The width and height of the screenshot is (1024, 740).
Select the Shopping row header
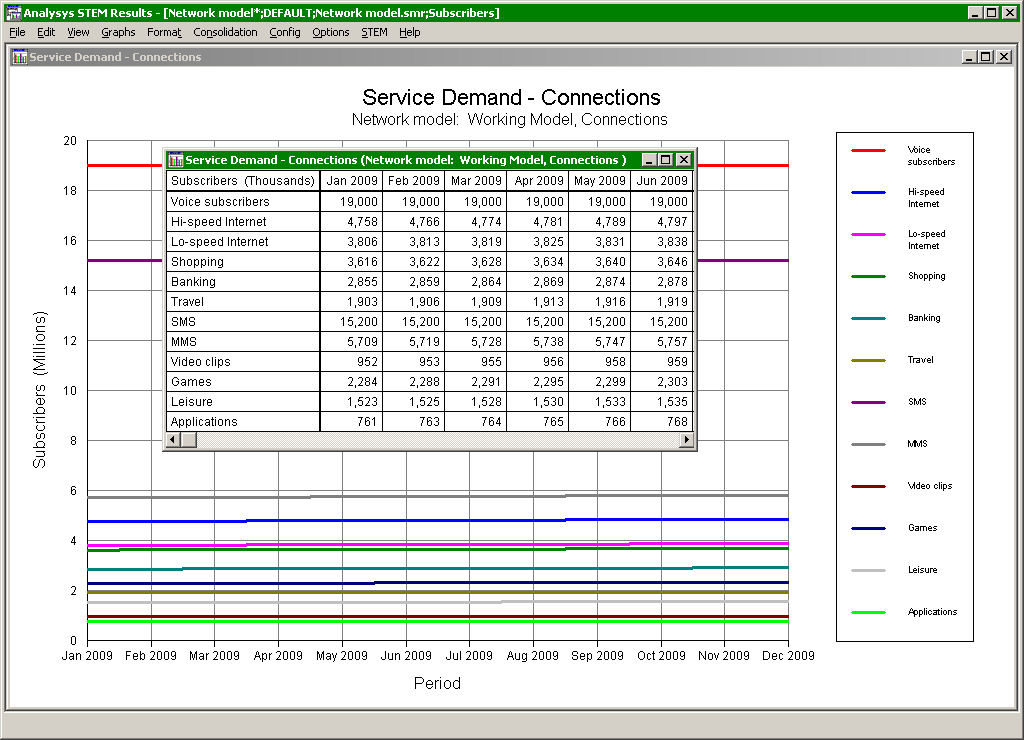click(243, 262)
